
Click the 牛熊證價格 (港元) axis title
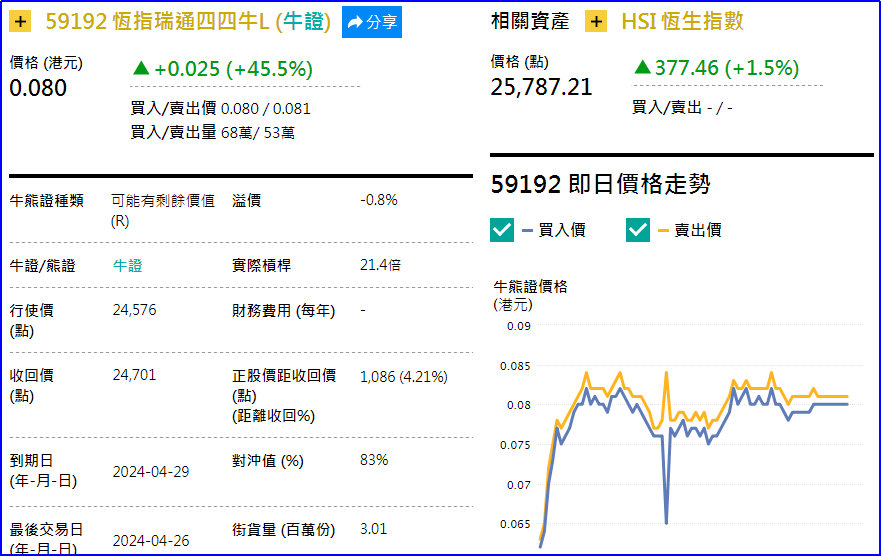coord(530,295)
